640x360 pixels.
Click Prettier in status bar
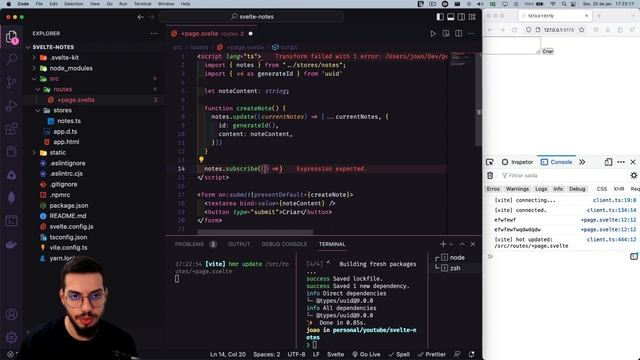point(431,354)
